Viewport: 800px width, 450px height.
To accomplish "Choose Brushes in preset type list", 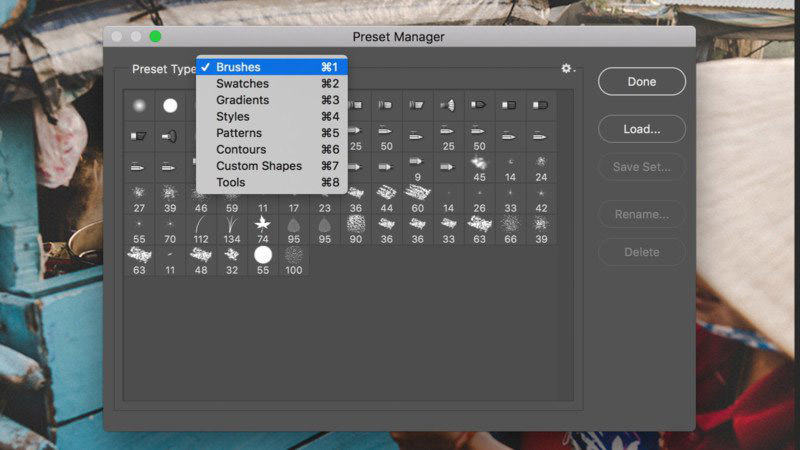I will pos(238,67).
